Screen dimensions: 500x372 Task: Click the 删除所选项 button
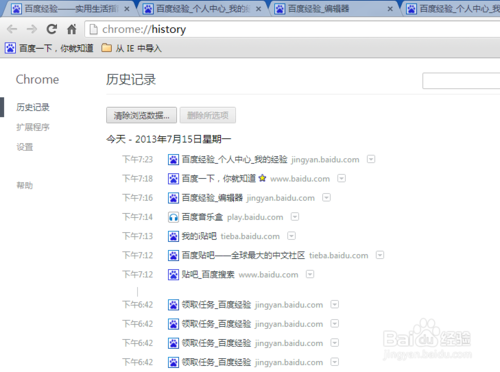[x=208, y=115]
